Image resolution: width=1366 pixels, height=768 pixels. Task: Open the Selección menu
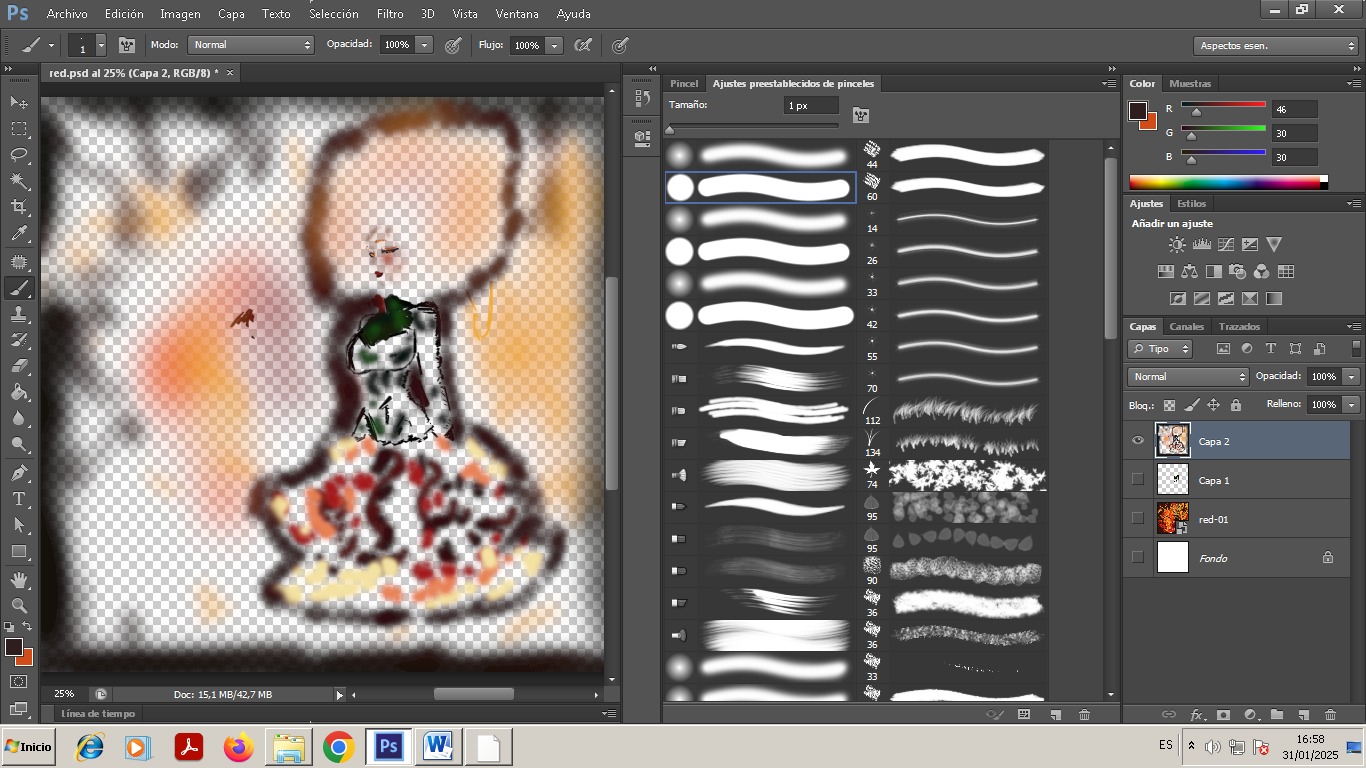click(x=334, y=14)
